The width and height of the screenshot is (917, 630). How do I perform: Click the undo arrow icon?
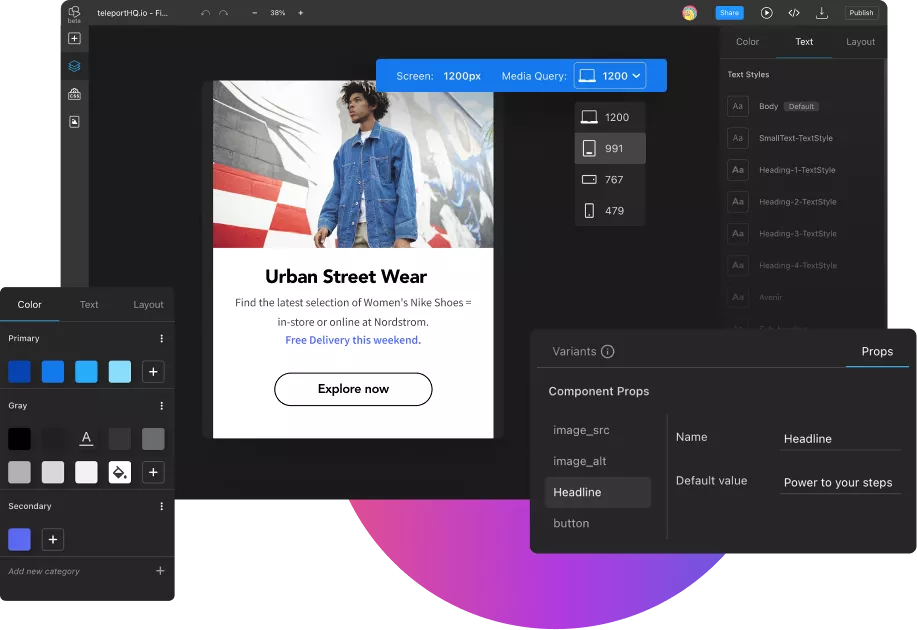(207, 13)
